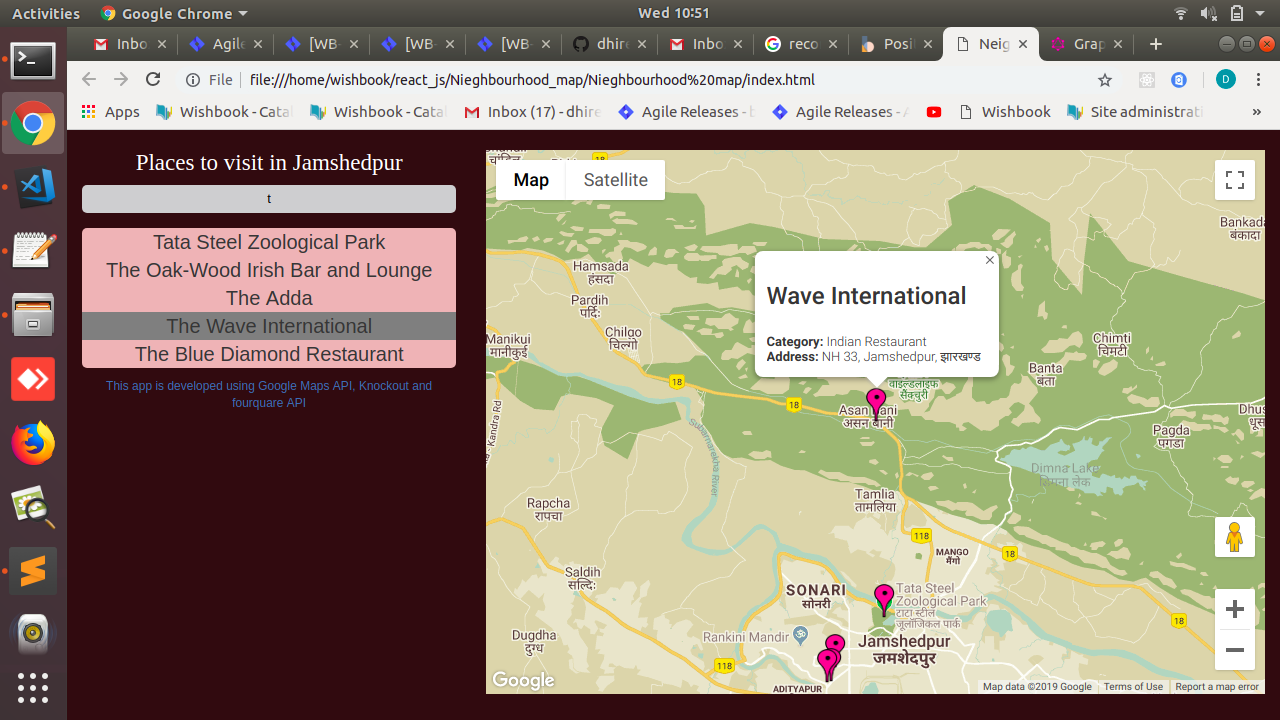
Task: Open the Text Editor dock icon
Action: coord(33,250)
